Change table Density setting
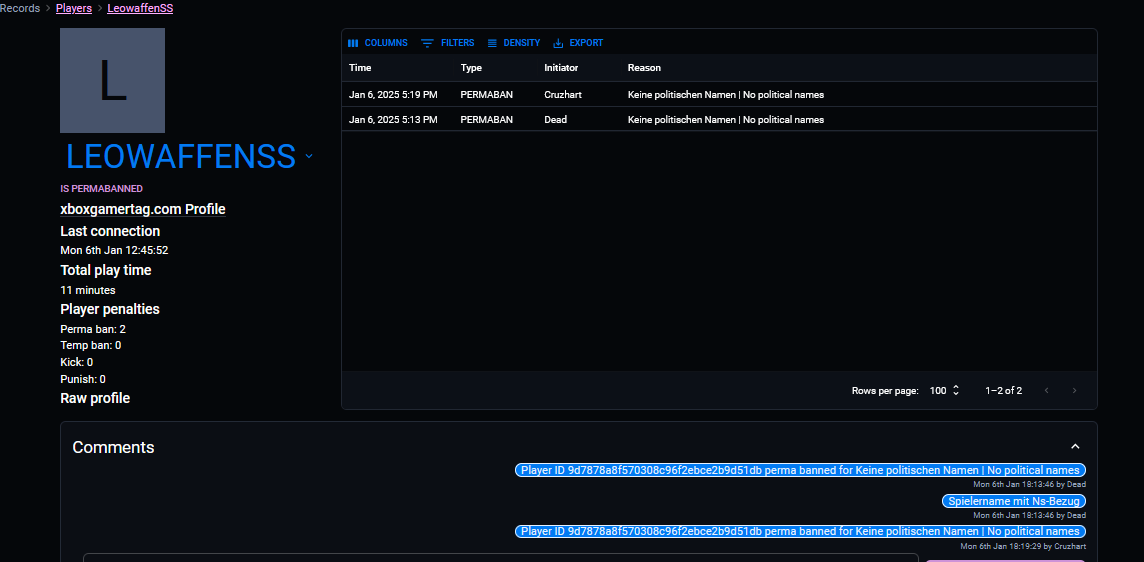Screen dimensions: 1144x562 click(x=513, y=43)
